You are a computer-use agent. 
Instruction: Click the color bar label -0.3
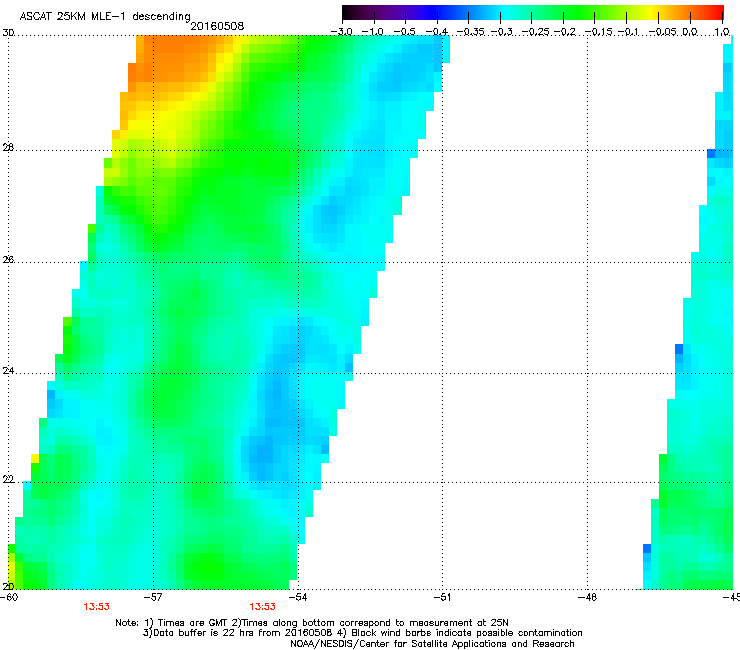click(x=502, y=32)
